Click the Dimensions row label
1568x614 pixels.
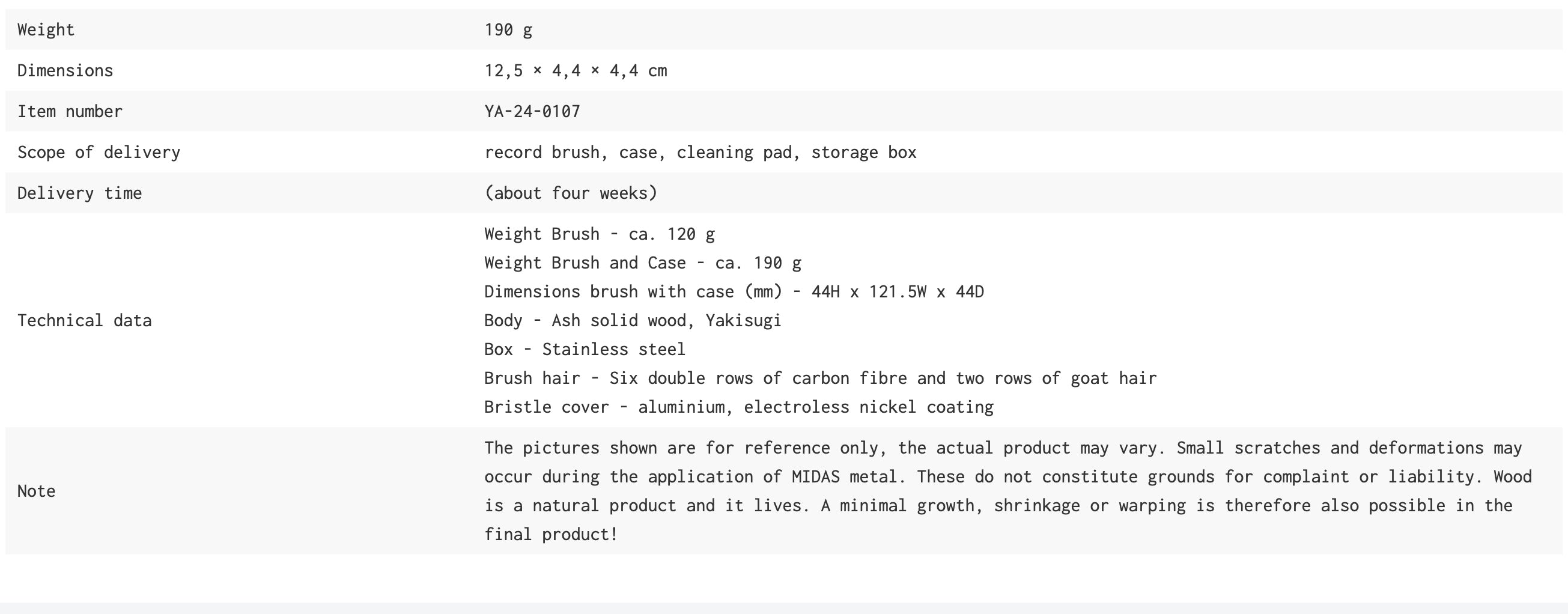[x=65, y=70]
